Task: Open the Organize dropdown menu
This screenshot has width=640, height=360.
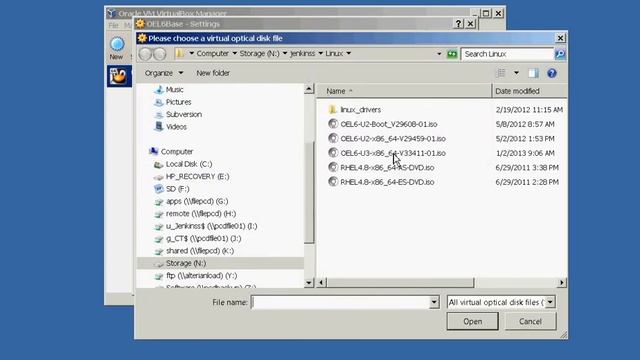Action: (164, 73)
